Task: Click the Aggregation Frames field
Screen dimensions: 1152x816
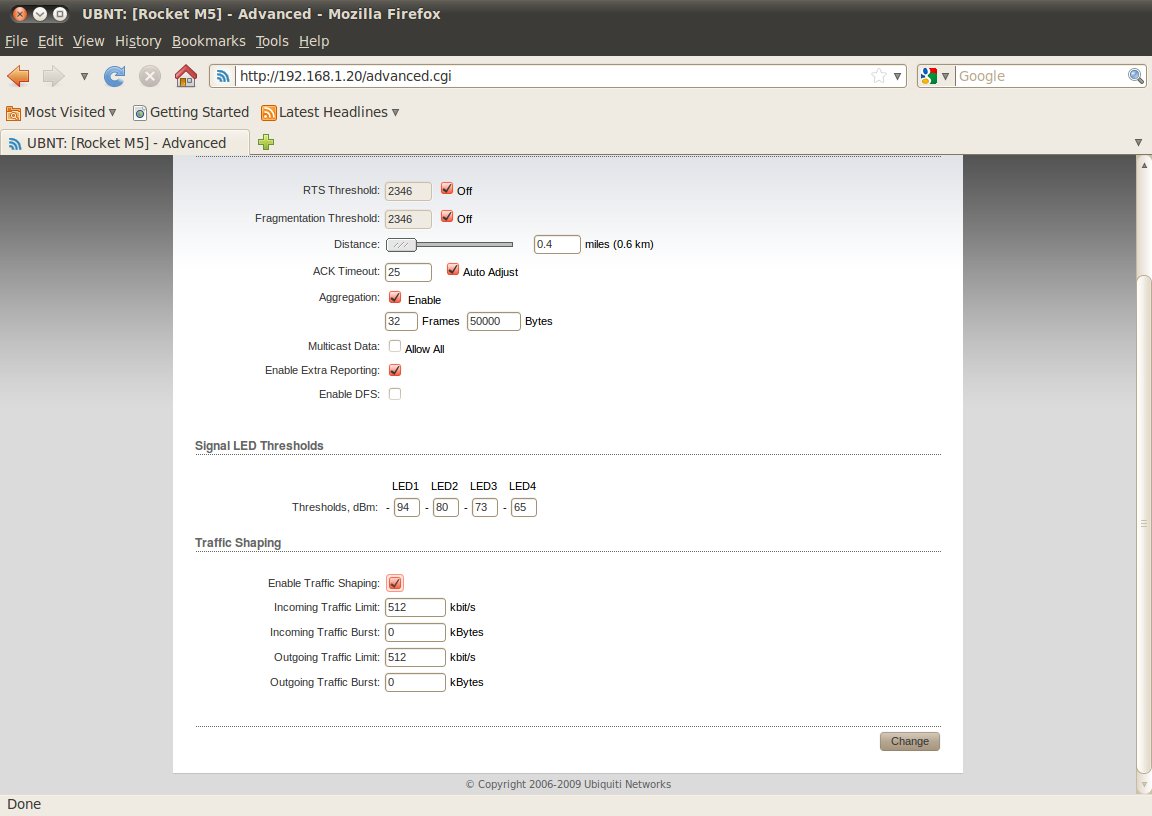Action: point(401,322)
